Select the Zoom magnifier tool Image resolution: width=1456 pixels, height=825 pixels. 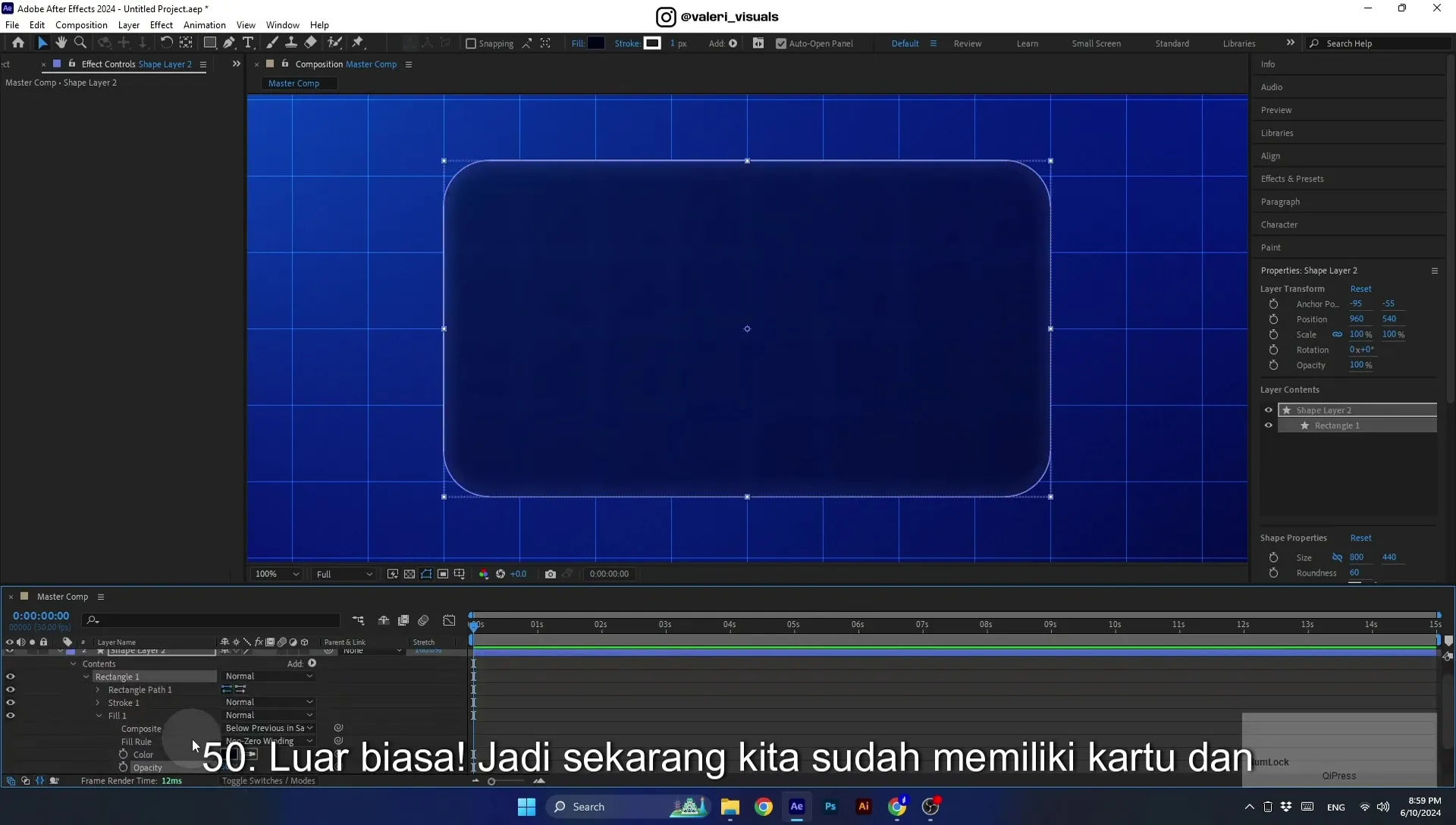(x=80, y=43)
